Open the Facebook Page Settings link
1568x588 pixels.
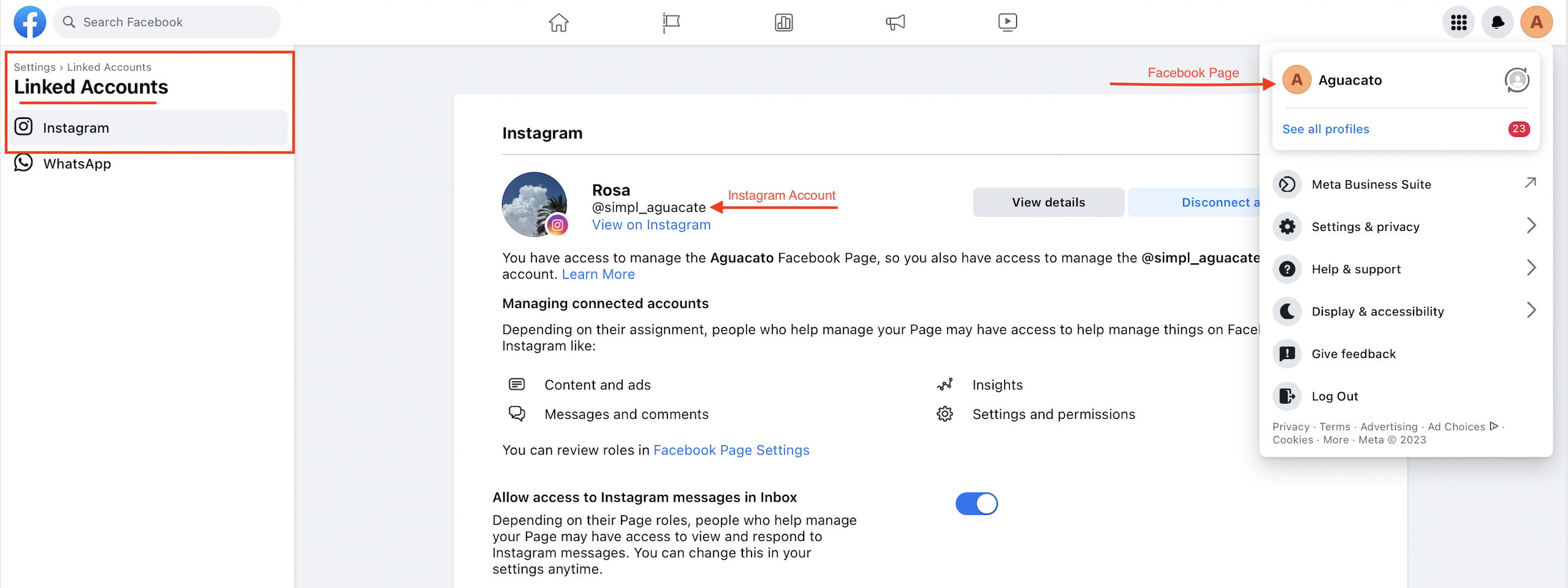click(x=731, y=450)
